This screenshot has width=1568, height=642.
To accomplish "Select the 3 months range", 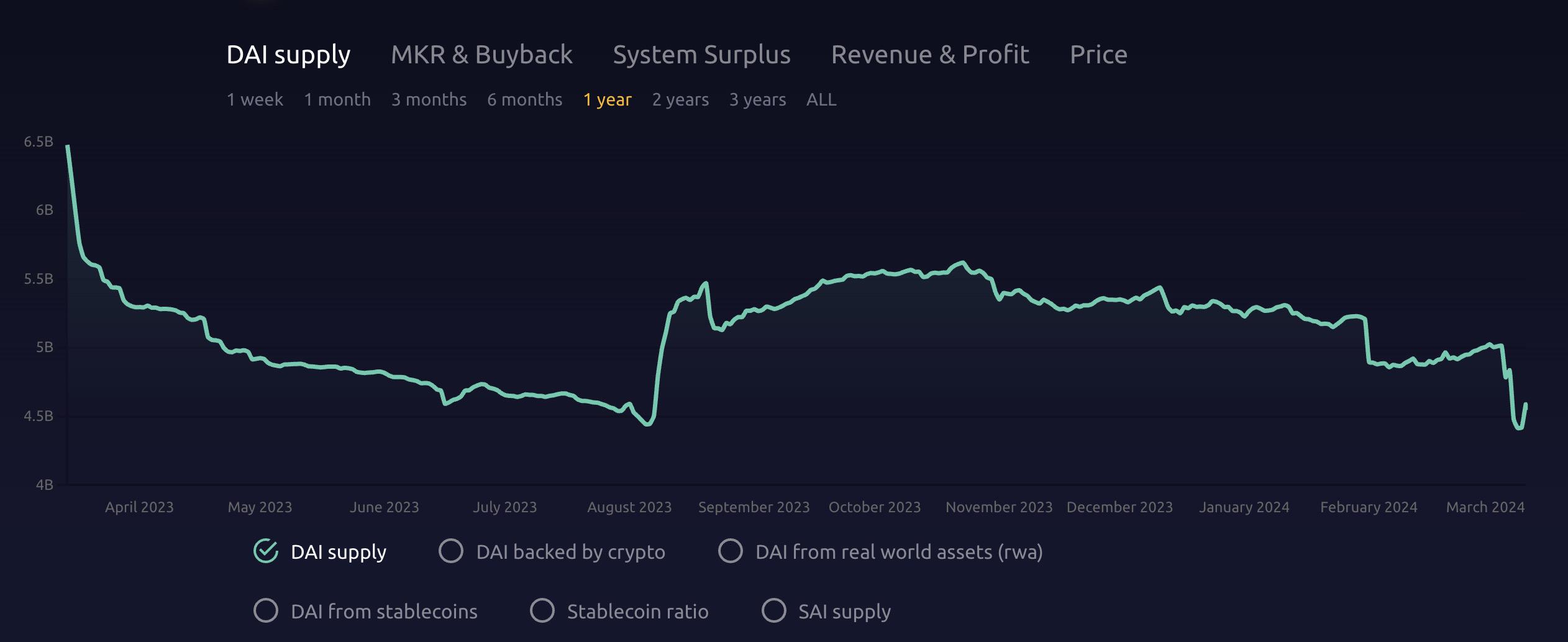I will coord(429,99).
